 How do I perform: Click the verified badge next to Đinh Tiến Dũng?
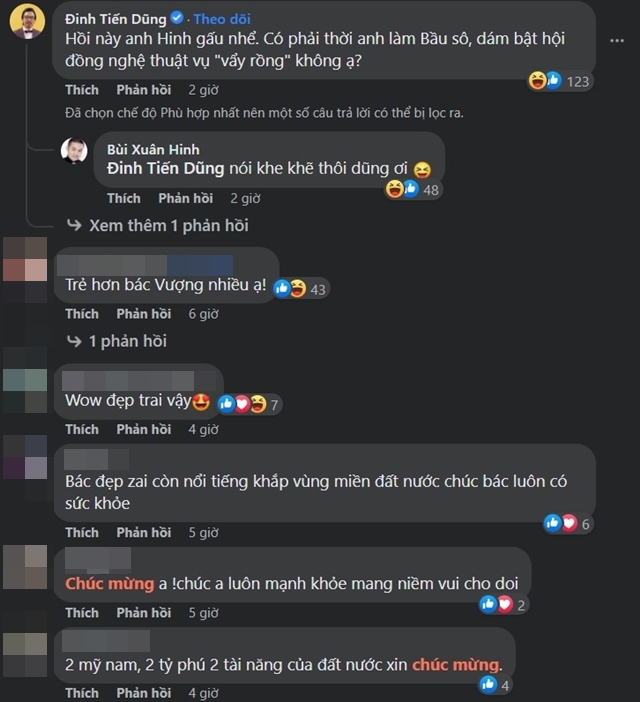[177, 18]
